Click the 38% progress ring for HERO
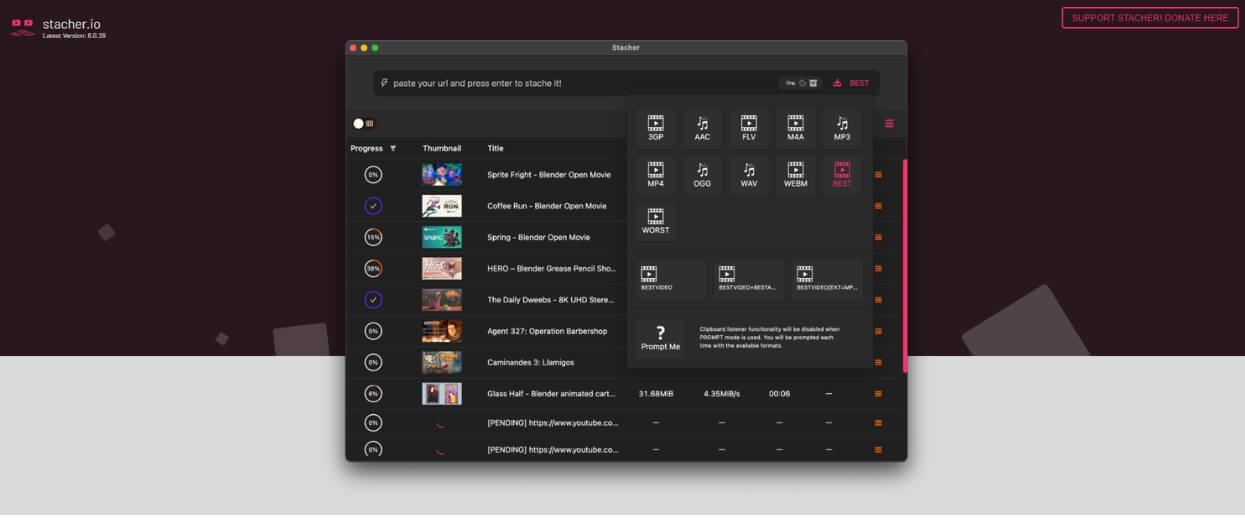 (373, 268)
